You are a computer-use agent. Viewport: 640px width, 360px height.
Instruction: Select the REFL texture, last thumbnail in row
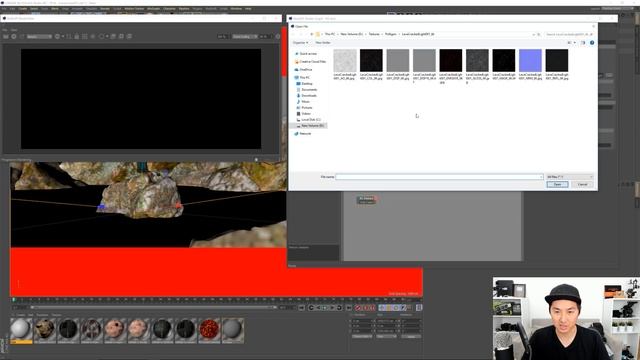point(557,60)
